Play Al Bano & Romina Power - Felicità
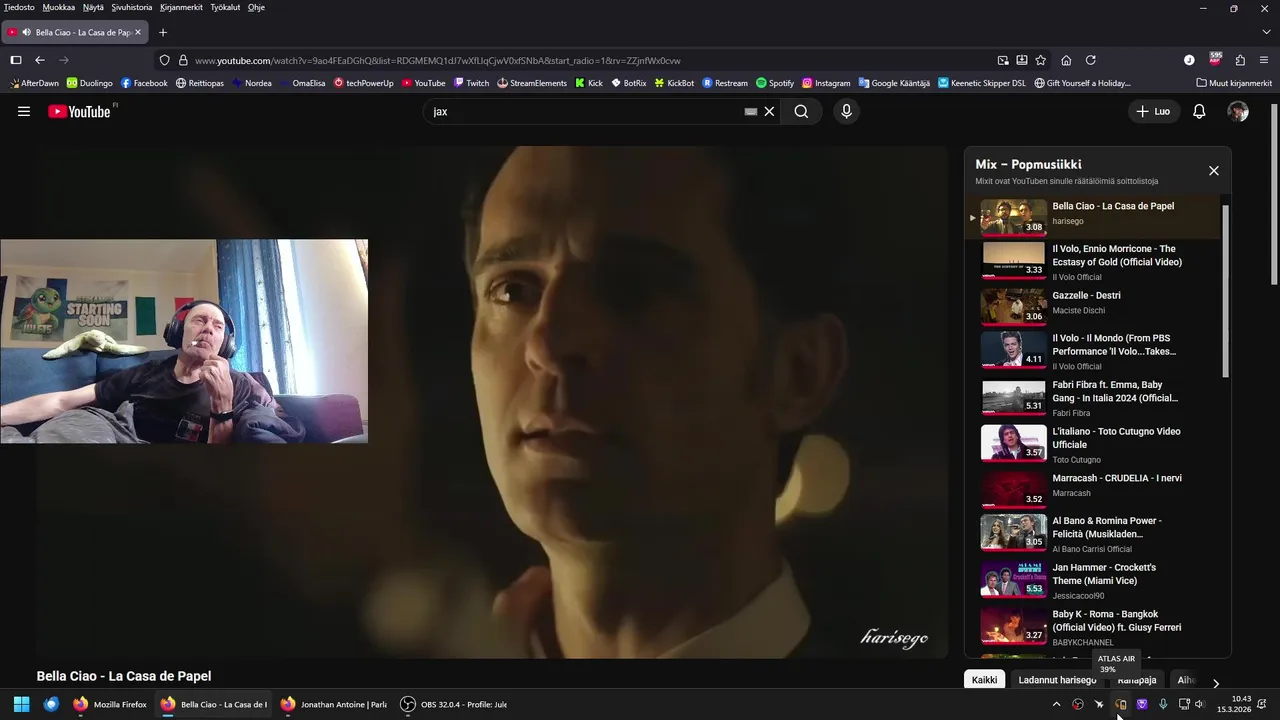The image size is (1280, 720). (1092, 533)
